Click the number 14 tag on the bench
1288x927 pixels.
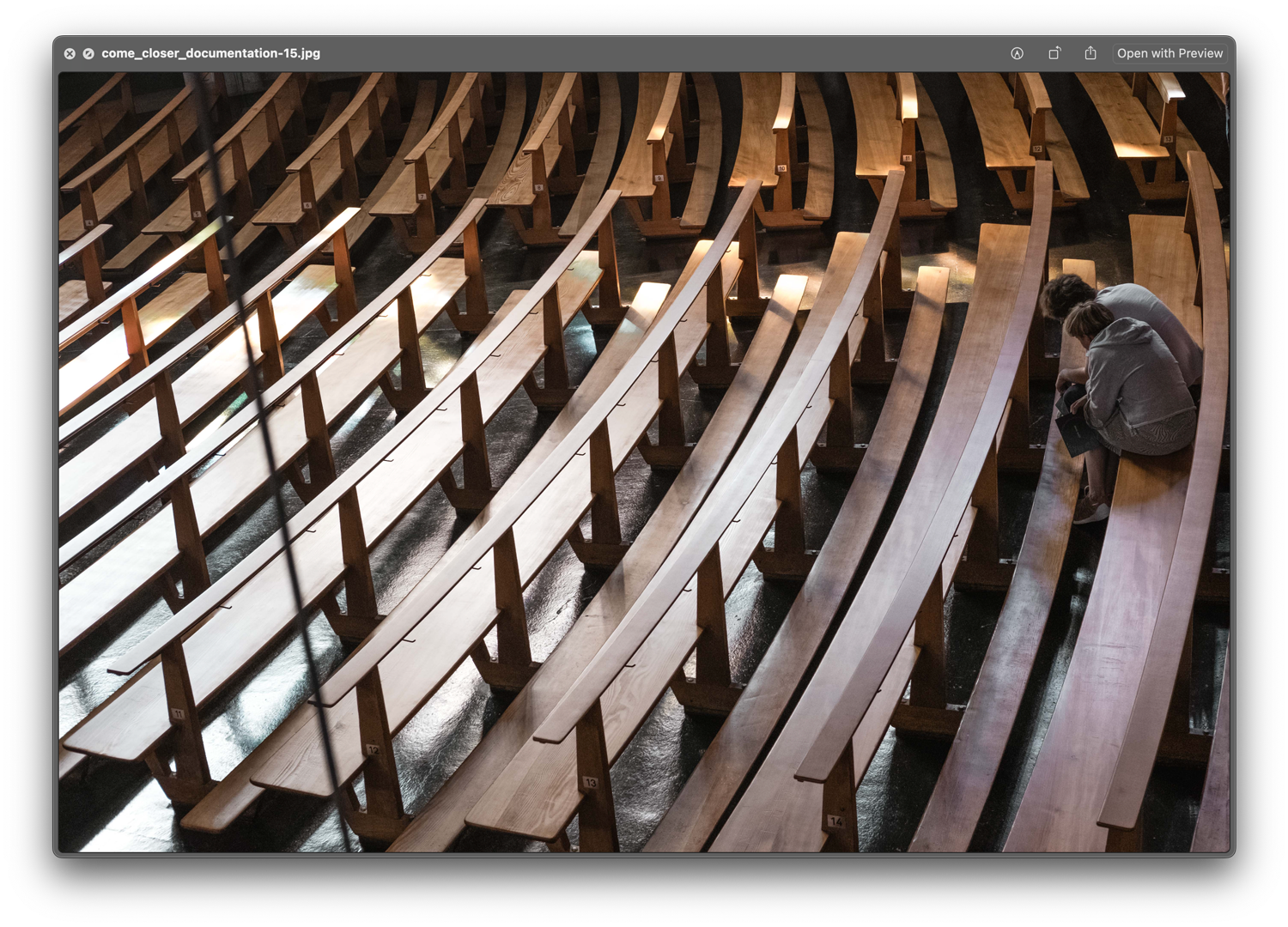point(835,821)
